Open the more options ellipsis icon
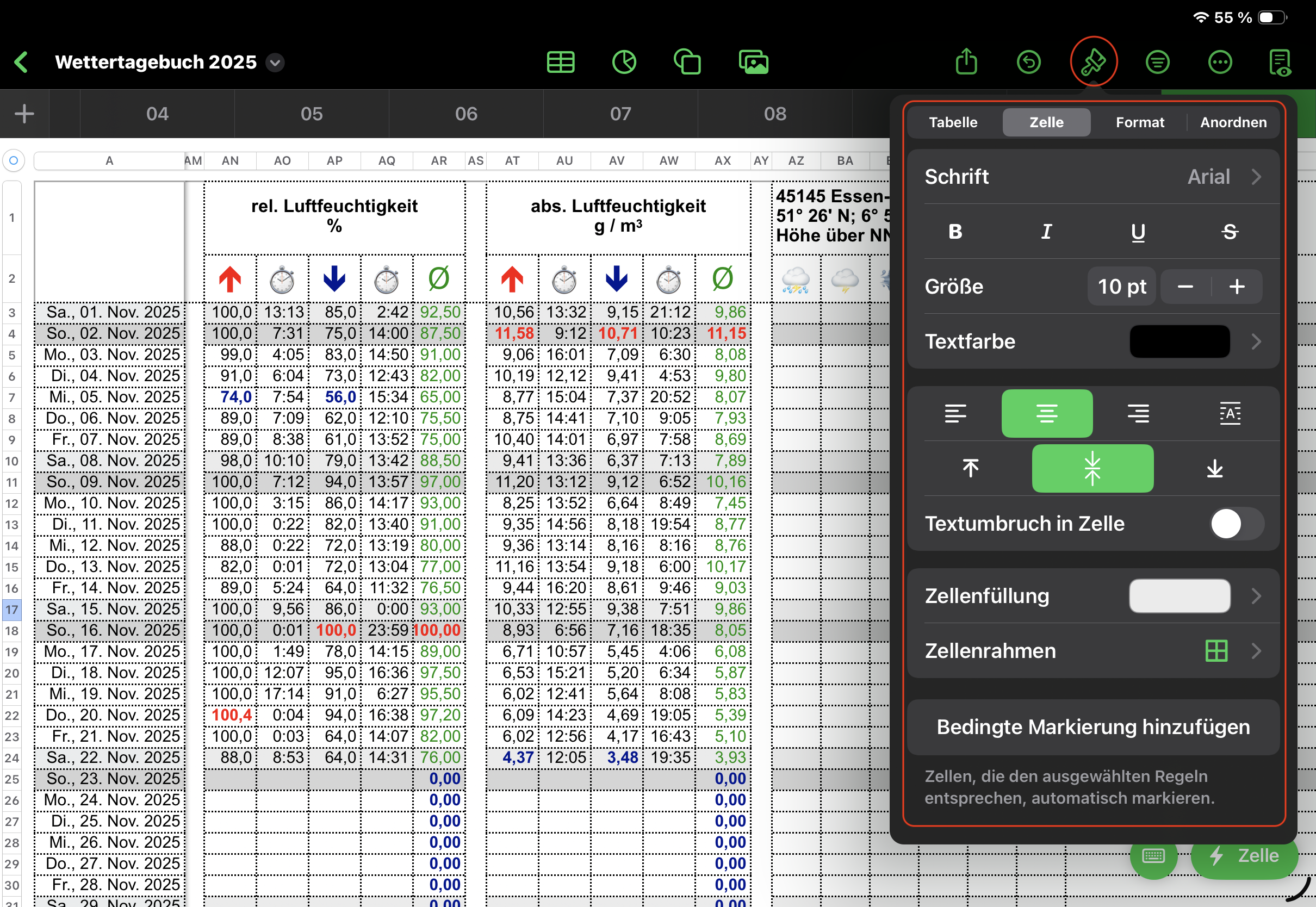This screenshot has width=1316, height=907. (1219, 62)
